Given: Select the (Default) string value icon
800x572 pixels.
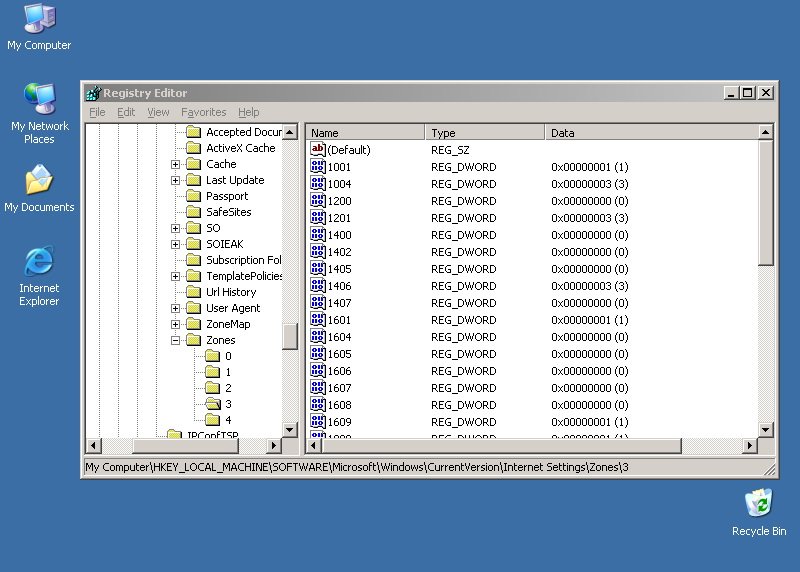Looking at the screenshot, I should pos(317,150).
